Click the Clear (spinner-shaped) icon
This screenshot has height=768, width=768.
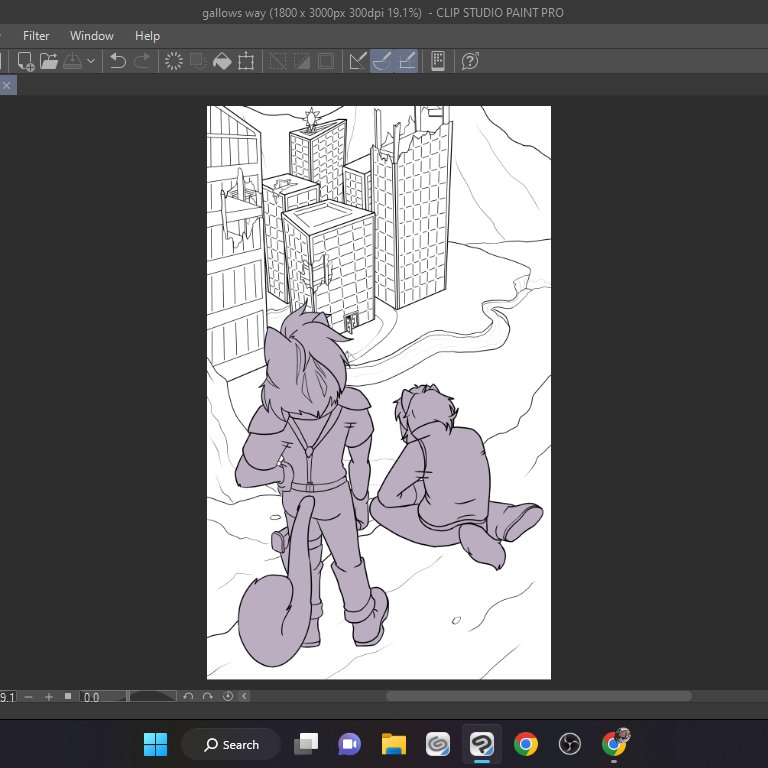coord(173,61)
